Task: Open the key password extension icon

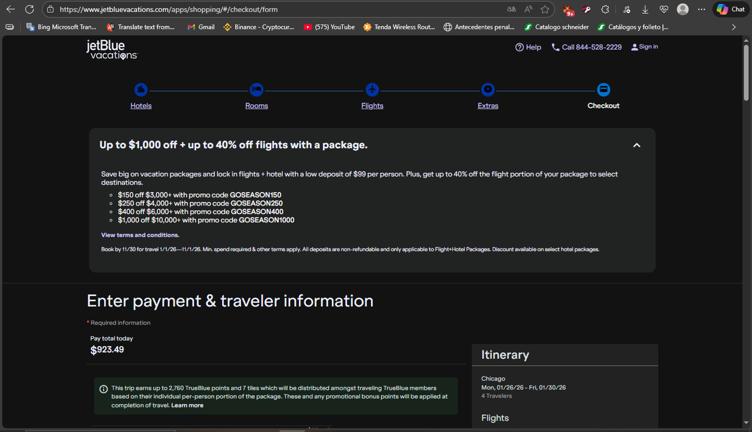Action: [x=587, y=9]
